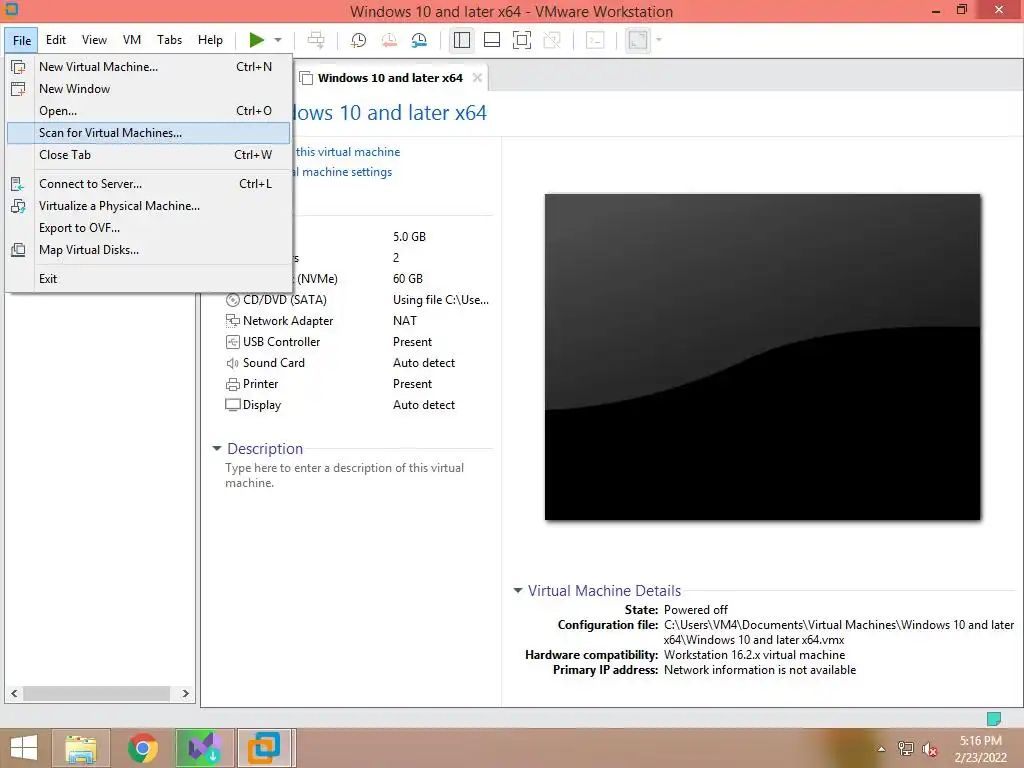Click the Sound Card device icon
This screenshot has width=1024, height=768.
coord(232,363)
